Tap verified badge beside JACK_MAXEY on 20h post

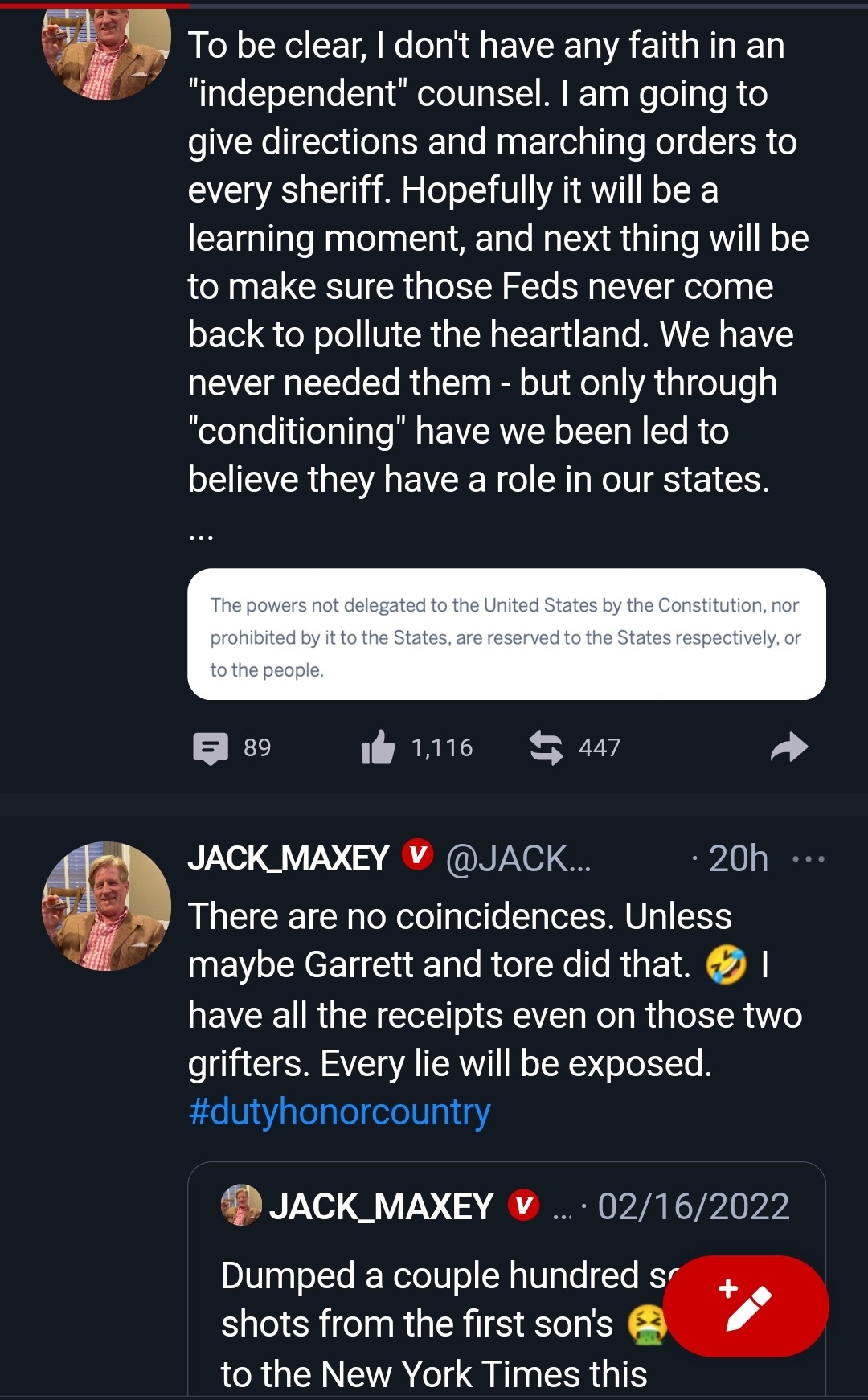pos(417,856)
